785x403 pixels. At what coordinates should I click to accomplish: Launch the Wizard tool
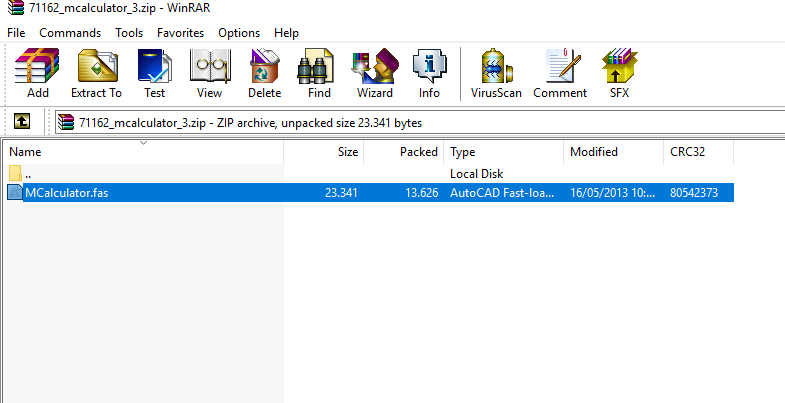coord(374,74)
